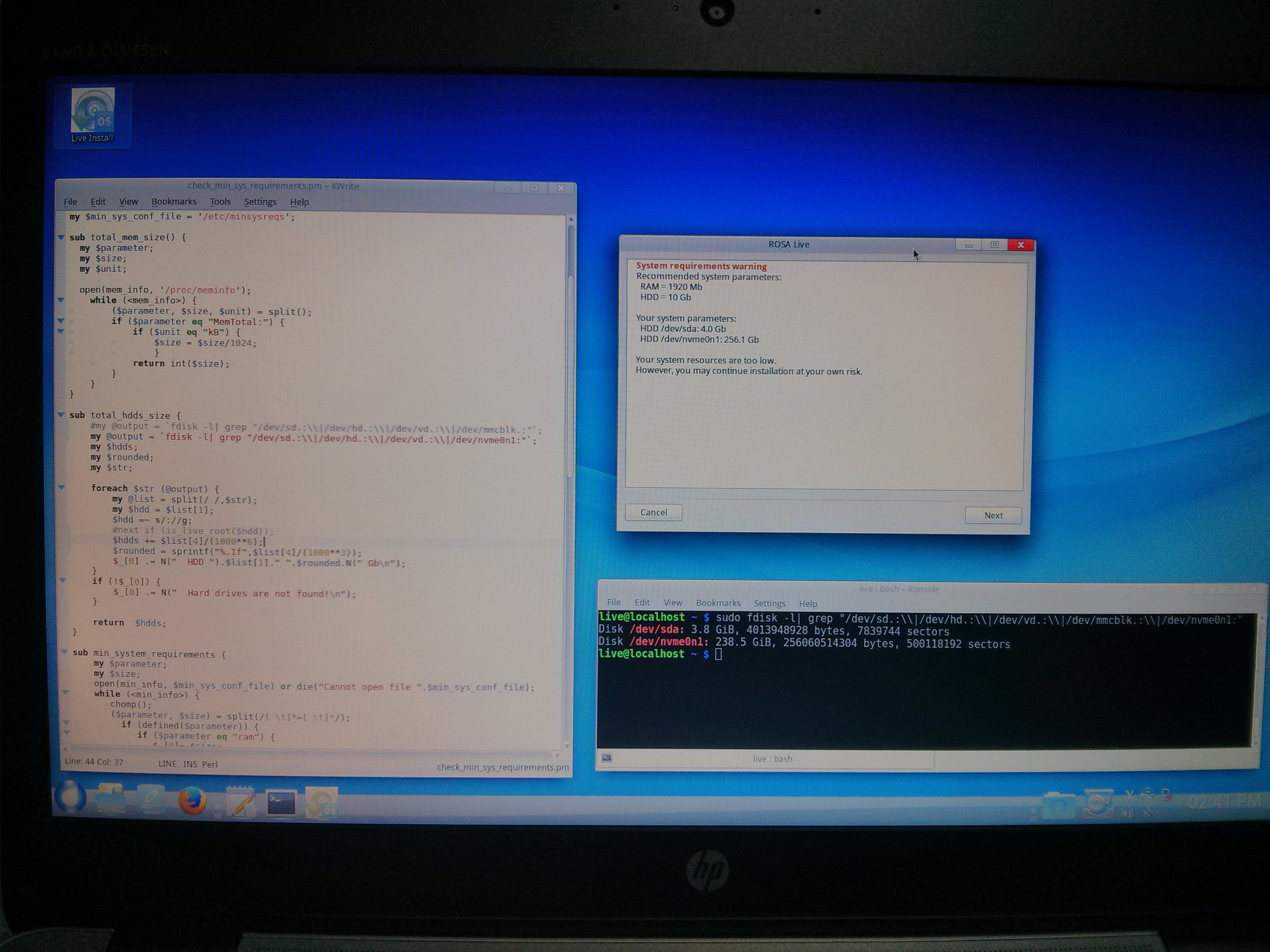Collapse the total_hdds_size sub fold marker
Image resolution: width=1270 pixels, height=952 pixels.
tap(61, 415)
